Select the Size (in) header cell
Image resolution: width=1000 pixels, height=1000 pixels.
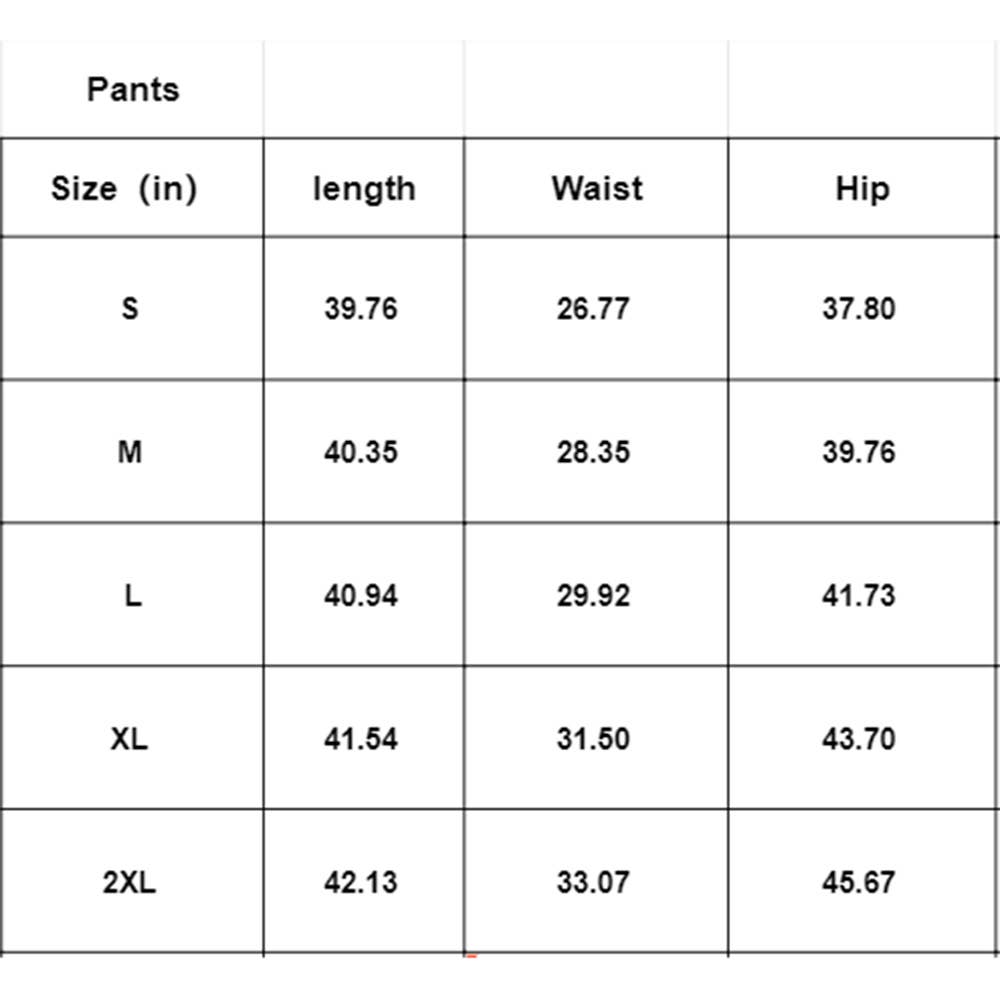(x=124, y=188)
